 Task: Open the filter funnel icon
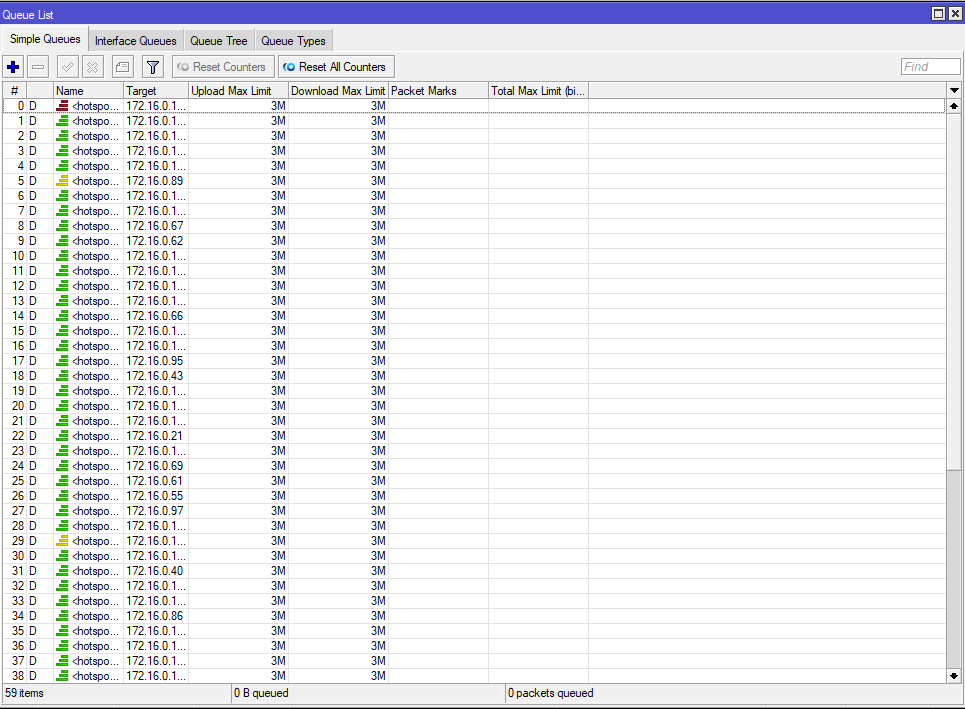click(x=153, y=66)
